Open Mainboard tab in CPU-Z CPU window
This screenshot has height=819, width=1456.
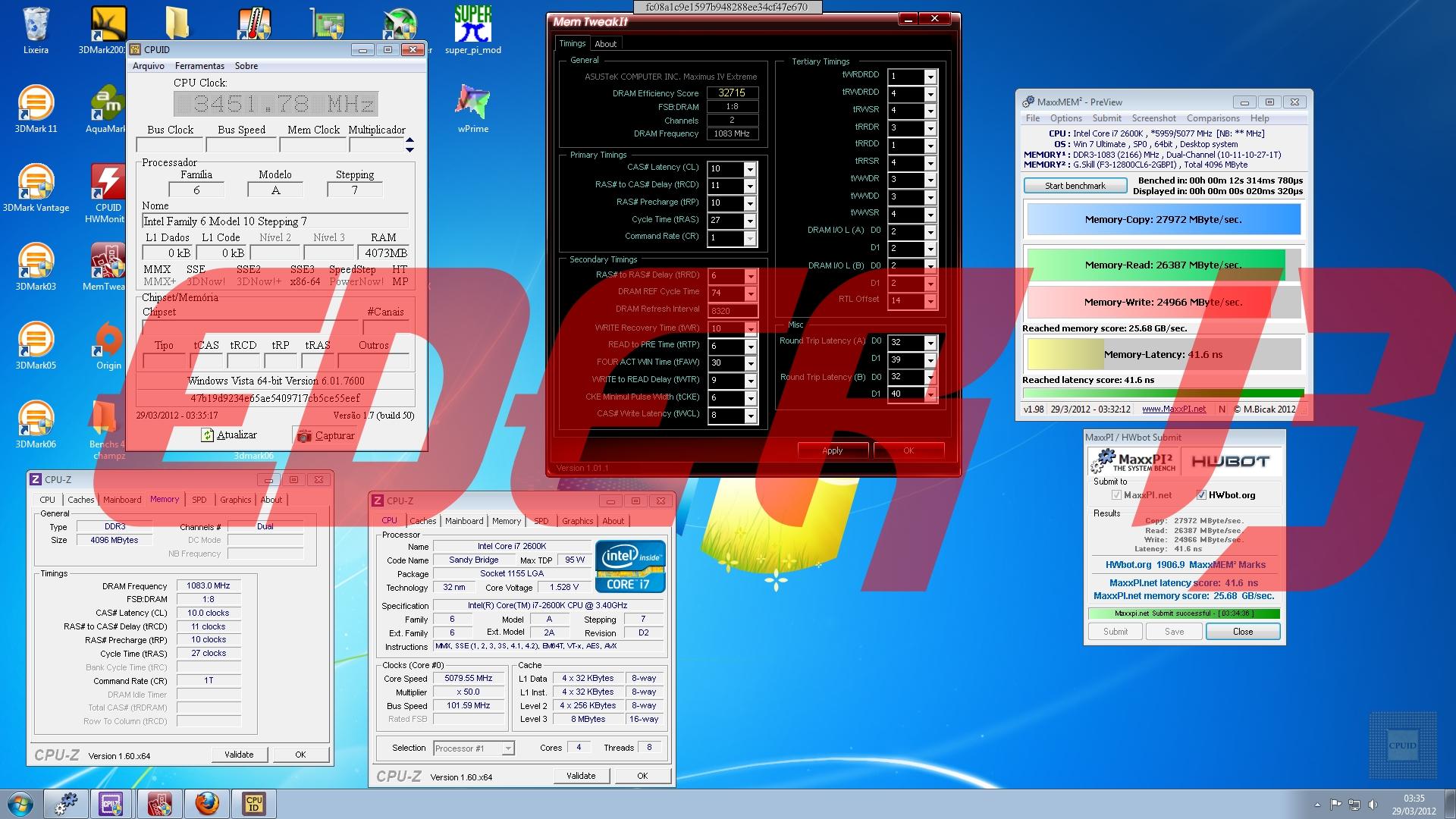[464, 521]
